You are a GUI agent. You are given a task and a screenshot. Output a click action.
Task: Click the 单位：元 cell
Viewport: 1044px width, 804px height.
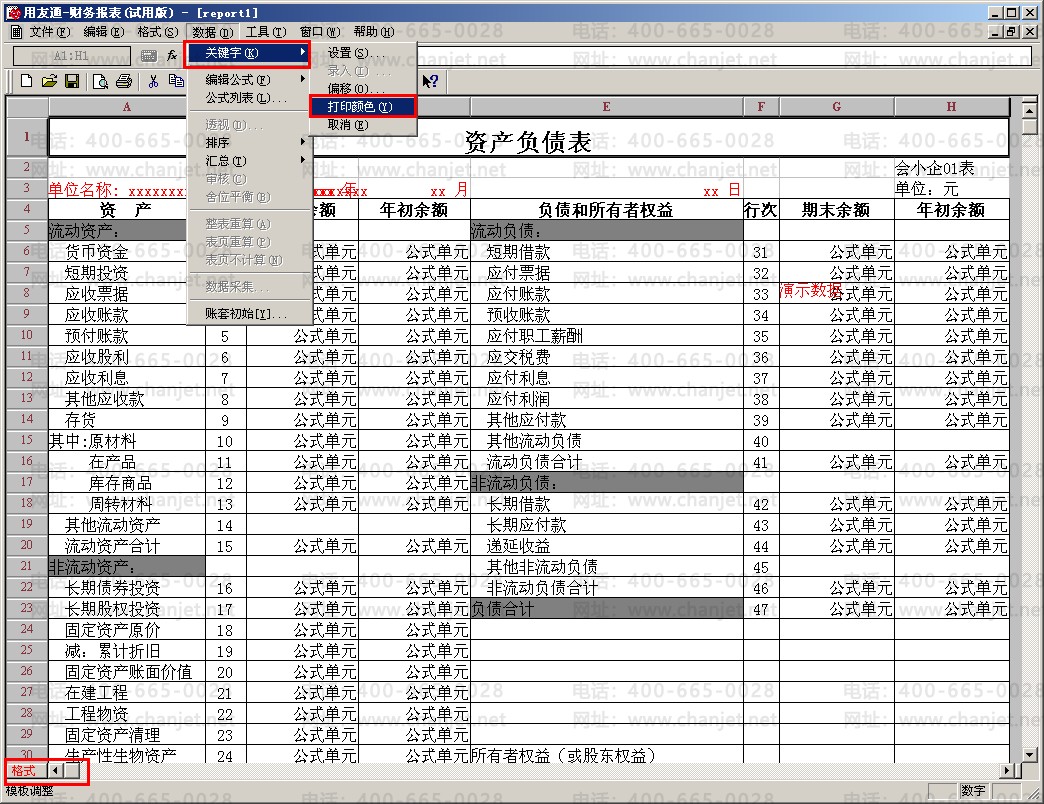coord(951,188)
